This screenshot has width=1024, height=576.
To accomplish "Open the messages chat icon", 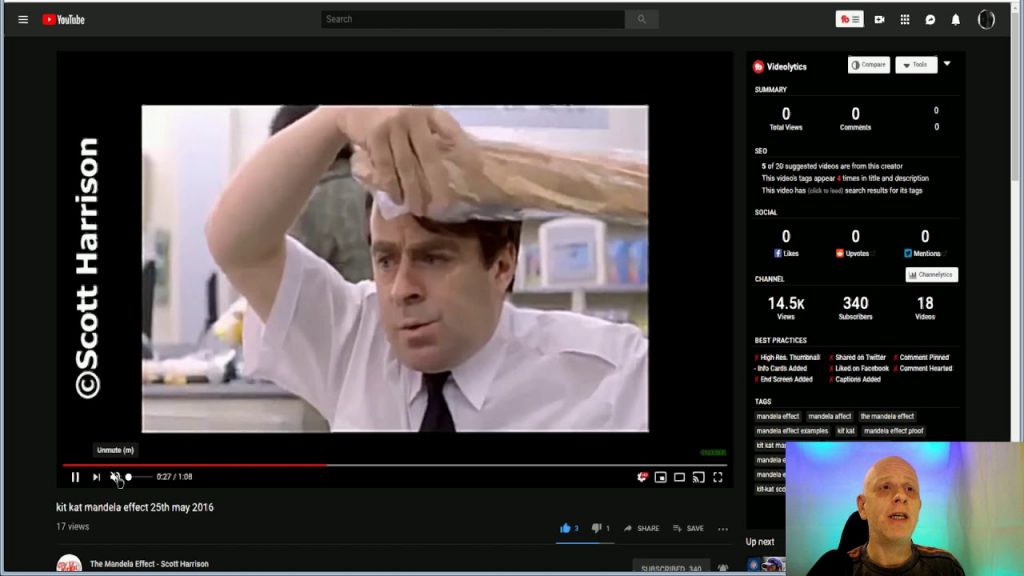I will 930,20.
